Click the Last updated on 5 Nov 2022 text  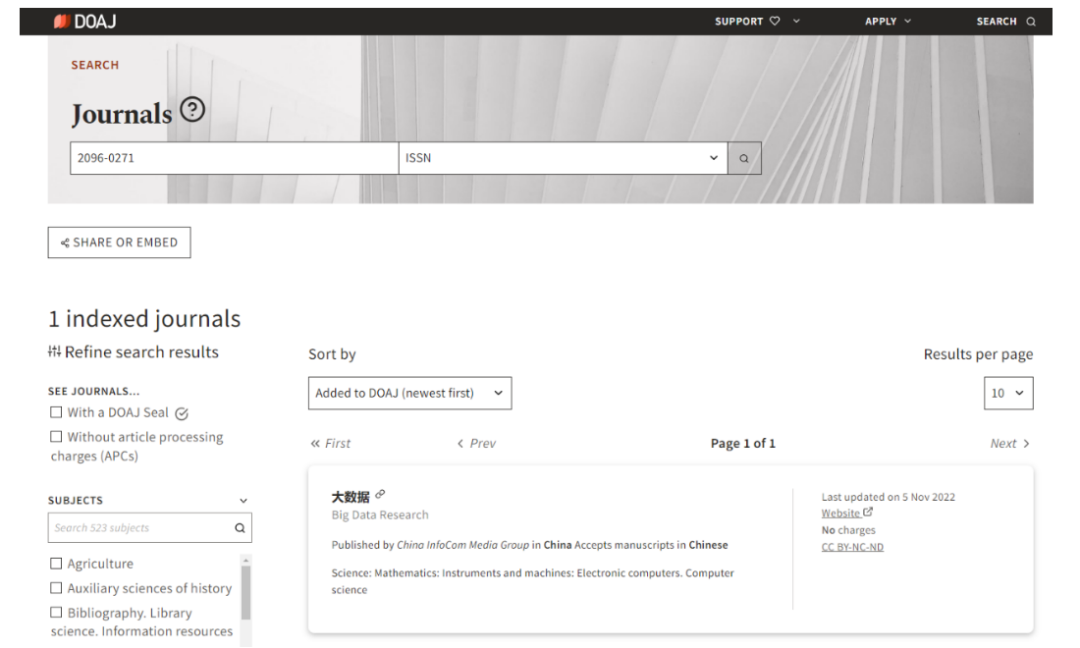click(888, 497)
